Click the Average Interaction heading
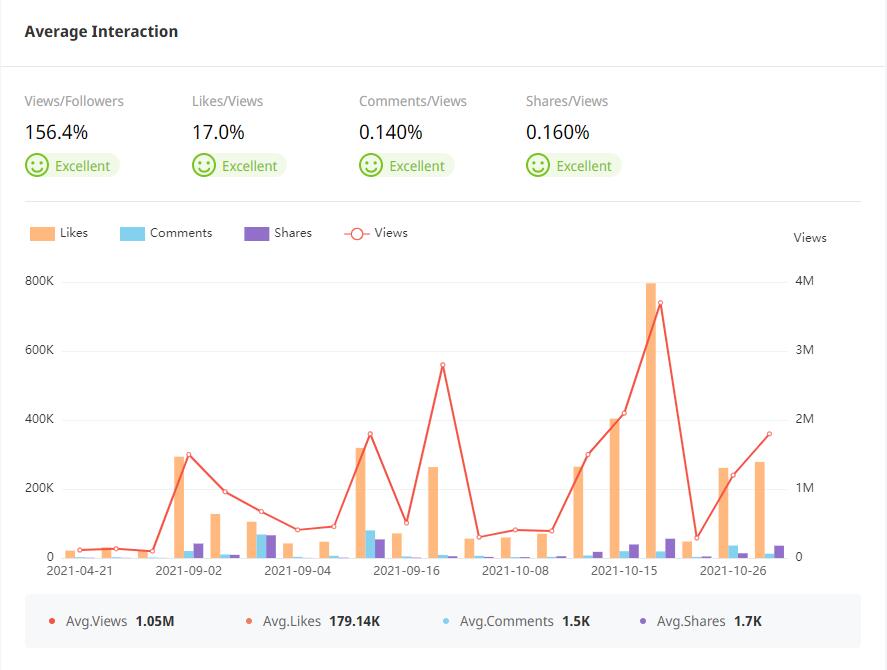This screenshot has height=670, width=887. tap(101, 31)
